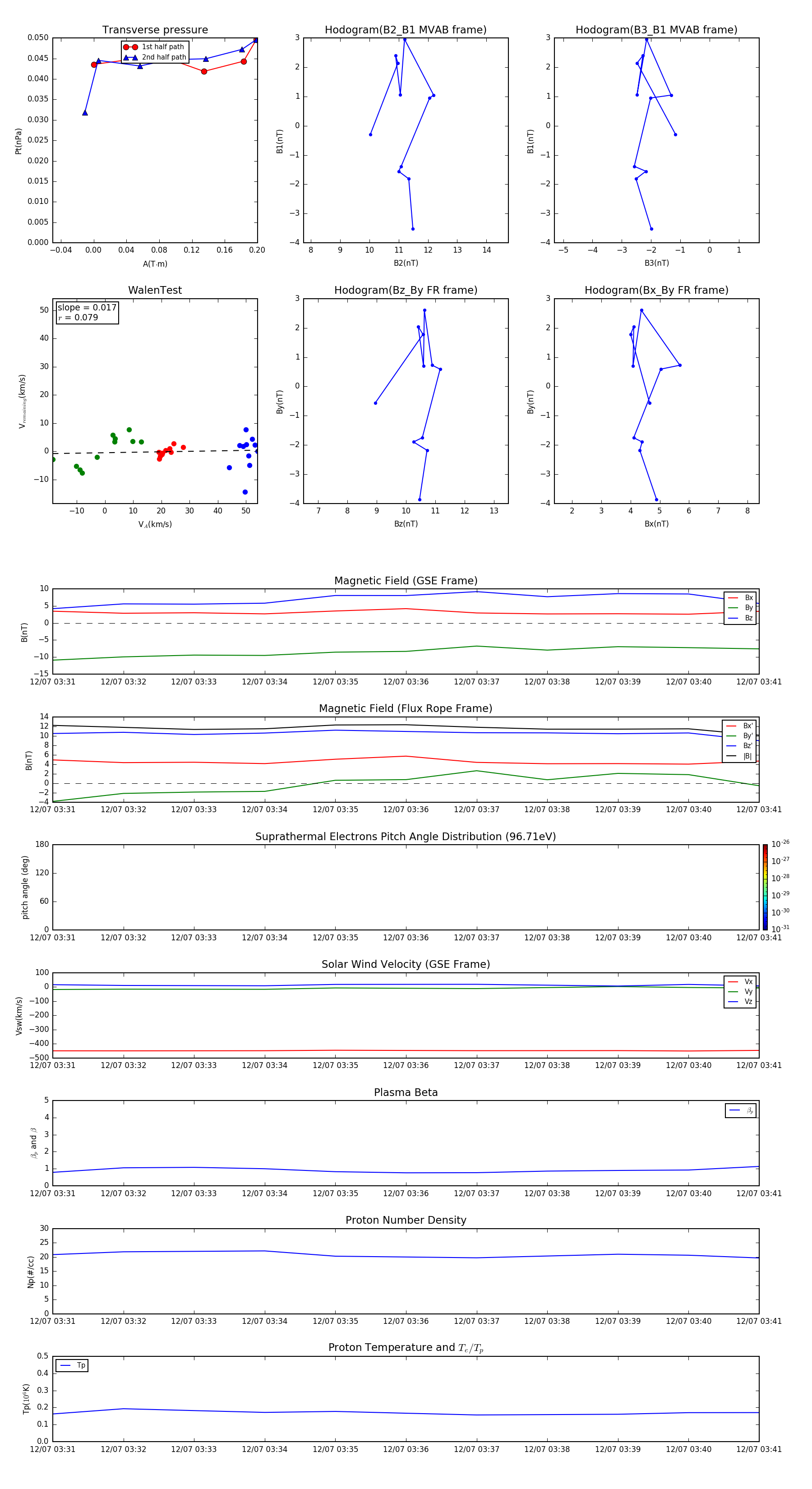Click the highest green dot in WalenTest plot
812x1489 pixels.
pos(129,430)
